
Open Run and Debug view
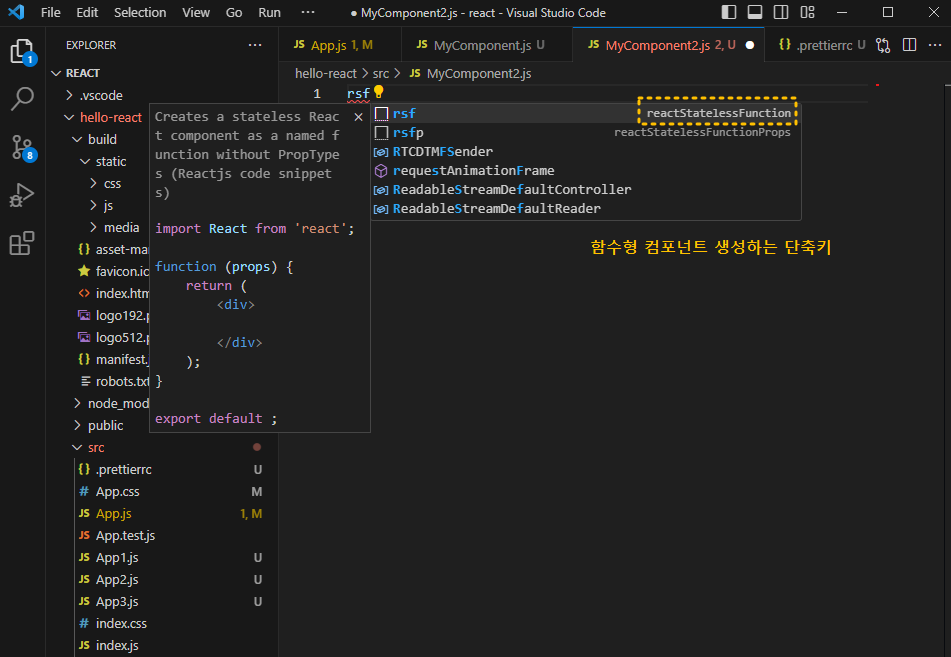tap(22, 195)
